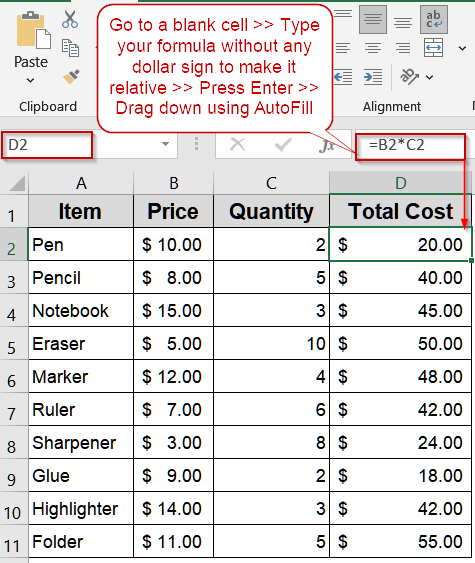This screenshot has height=563, width=475.
Task: Expand the Name Box dropdown
Action: tap(165, 144)
